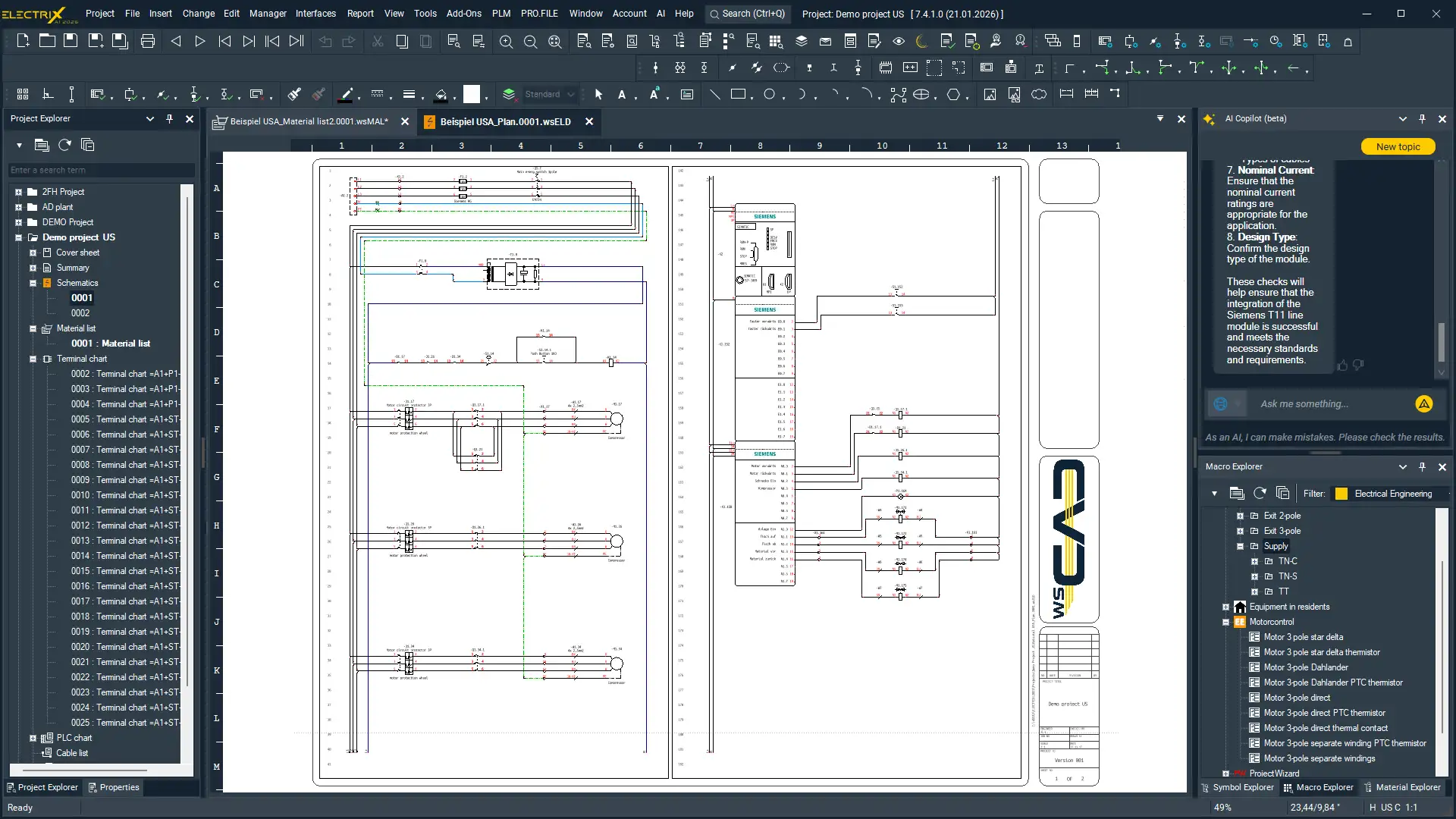Select the Draw line tool
This screenshot has height=819, width=1456.
pos(714,95)
